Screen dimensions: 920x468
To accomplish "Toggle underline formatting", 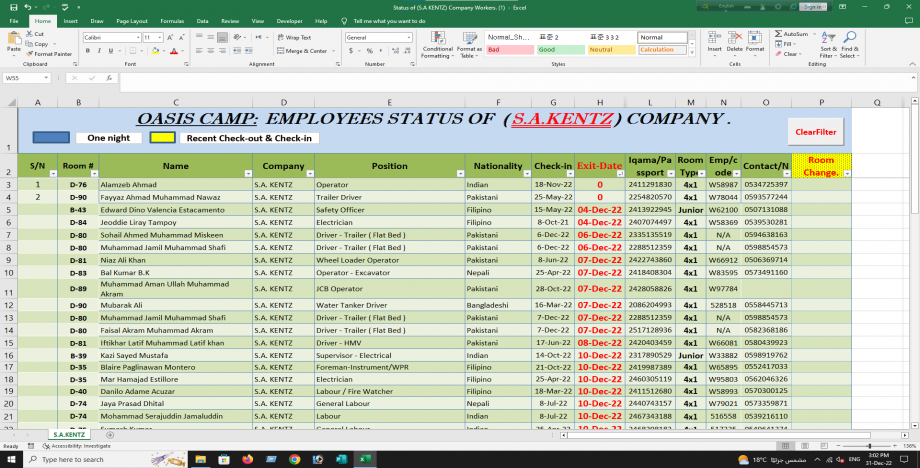I will pos(110,51).
